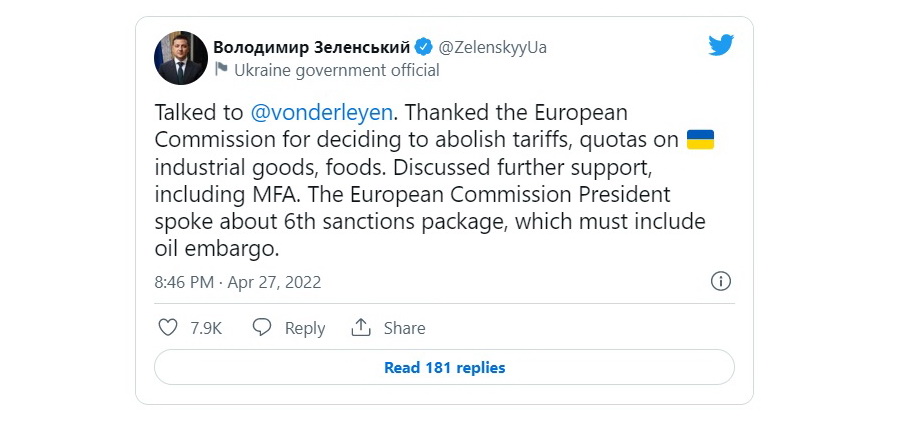Image resolution: width=897 pixels, height=425 pixels.
Task: Click the 7.9K likes count
Action: click(x=206, y=328)
